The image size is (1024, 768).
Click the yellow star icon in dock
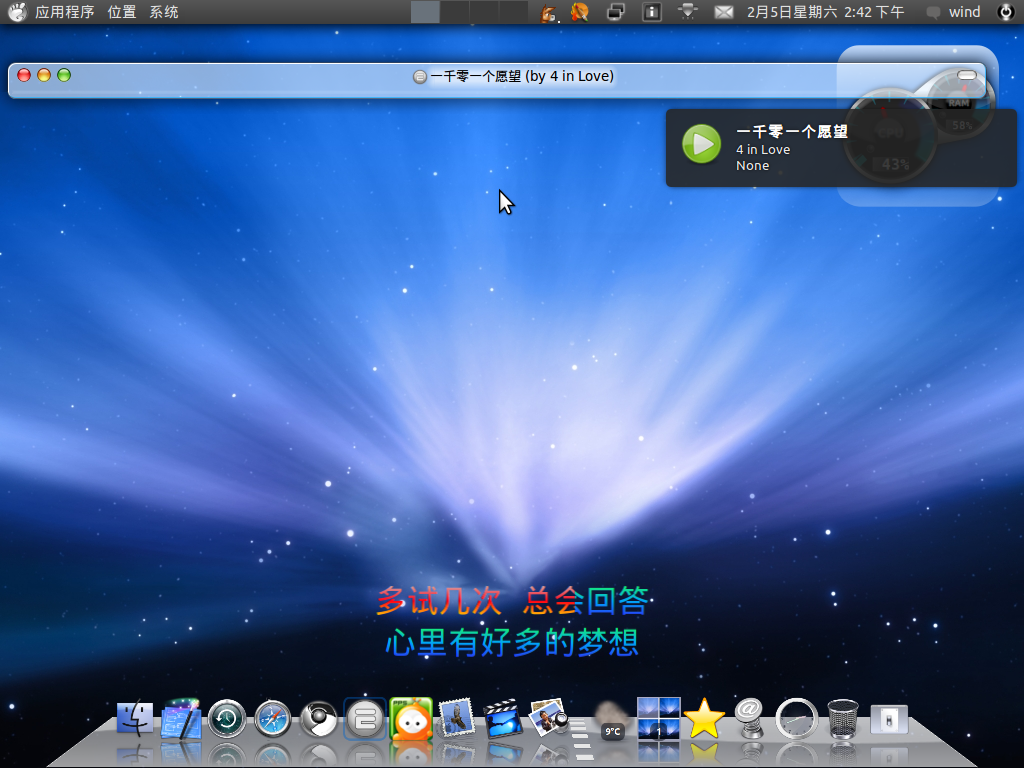[x=704, y=718]
